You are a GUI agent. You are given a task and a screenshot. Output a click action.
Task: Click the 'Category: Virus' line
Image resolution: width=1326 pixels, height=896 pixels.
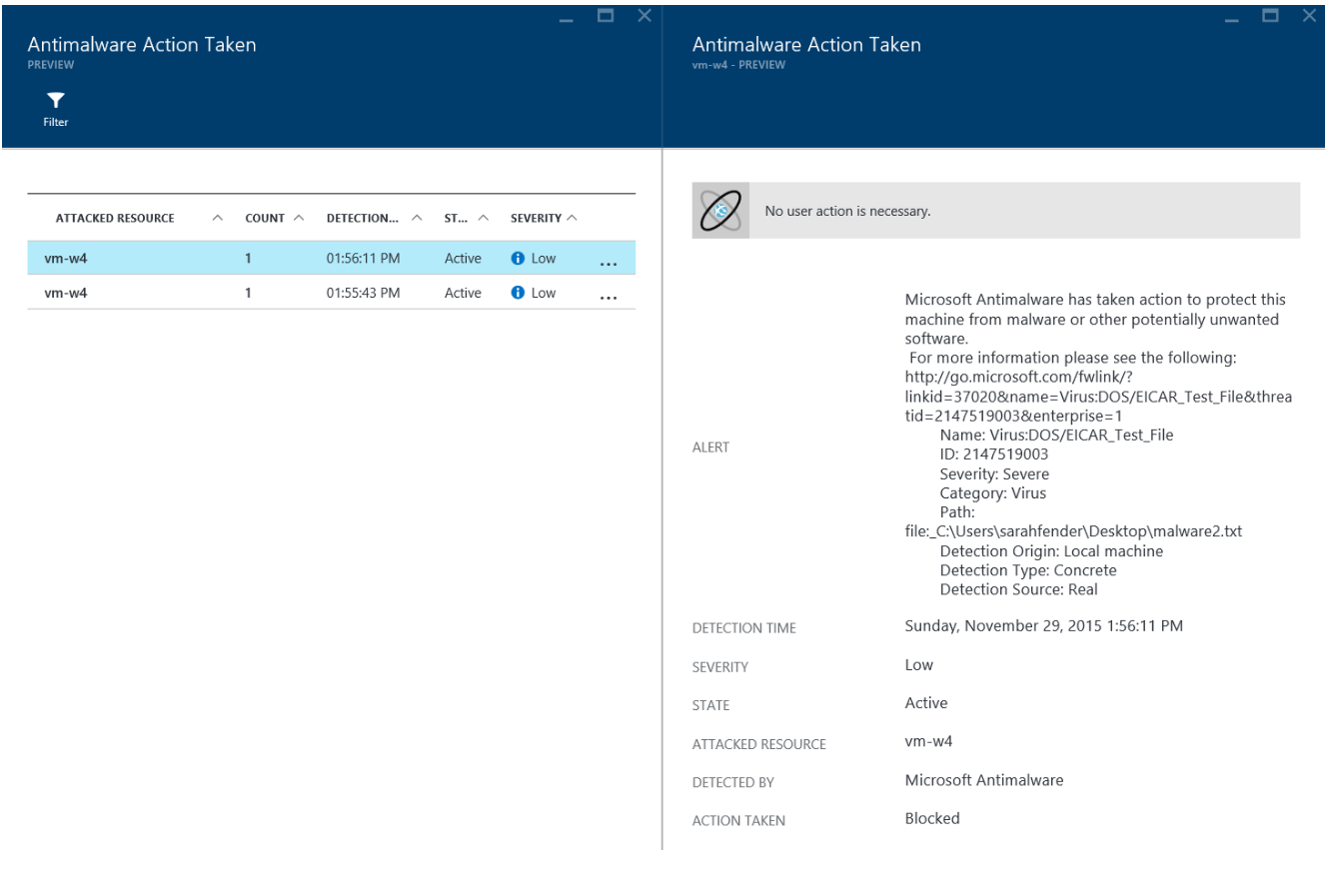(992, 492)
